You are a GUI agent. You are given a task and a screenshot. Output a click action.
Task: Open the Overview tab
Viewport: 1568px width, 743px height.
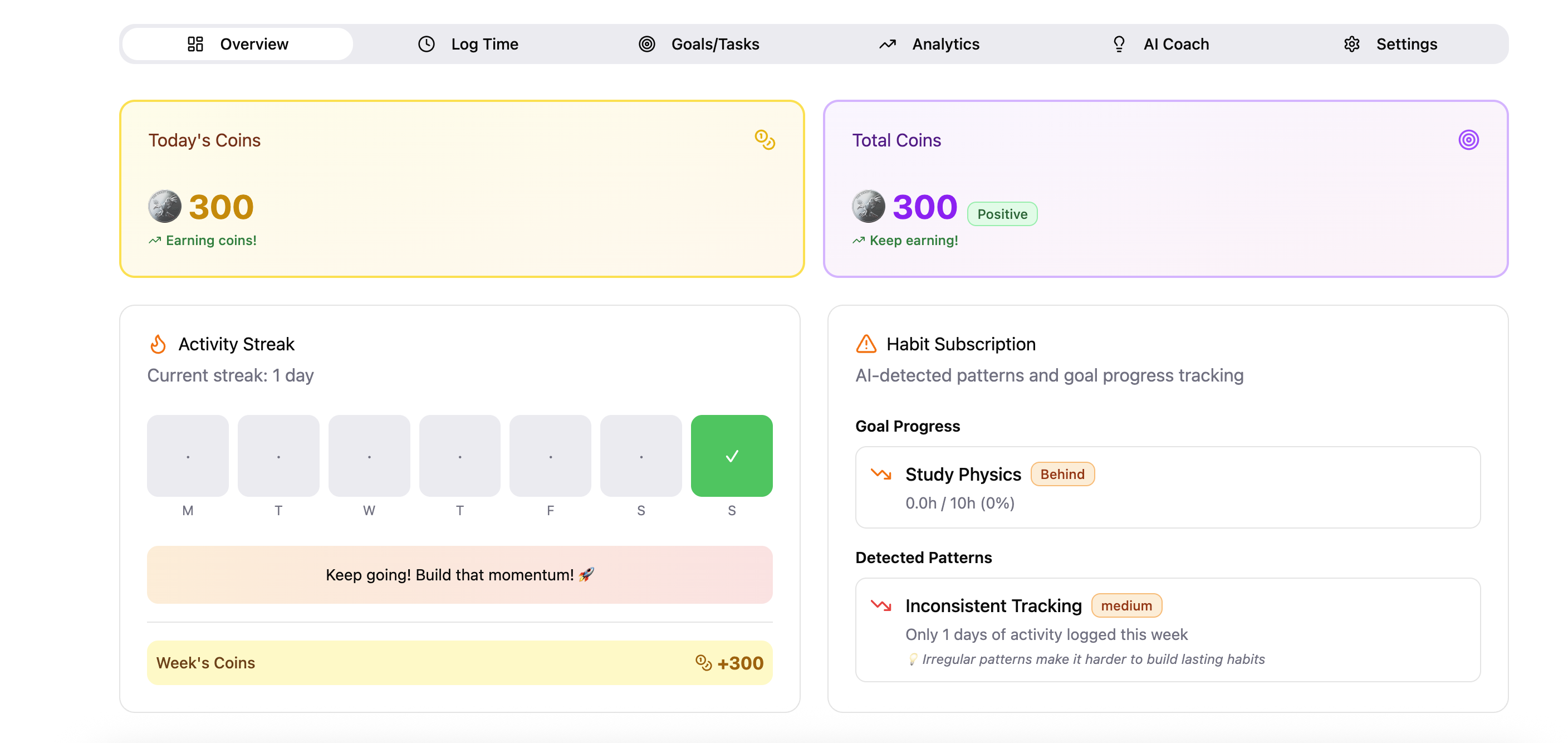(237, 44)
